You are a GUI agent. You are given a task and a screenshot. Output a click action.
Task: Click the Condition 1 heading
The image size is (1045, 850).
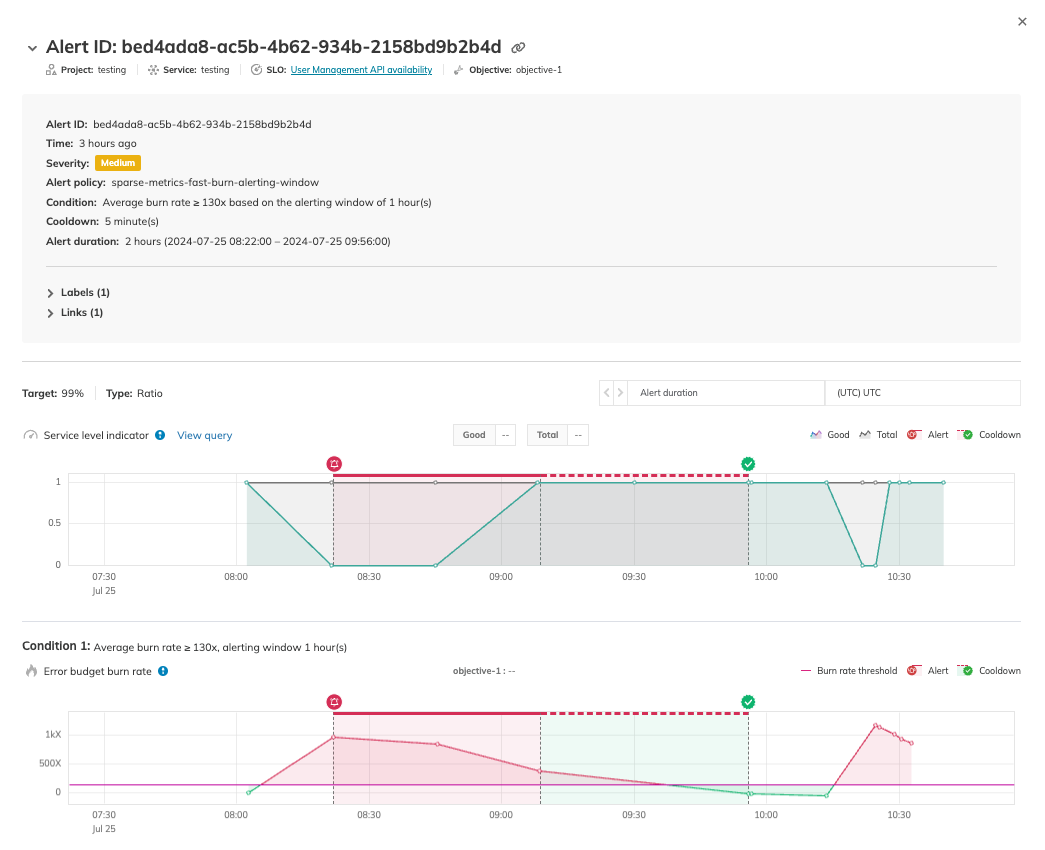click(x=56, y=646)
